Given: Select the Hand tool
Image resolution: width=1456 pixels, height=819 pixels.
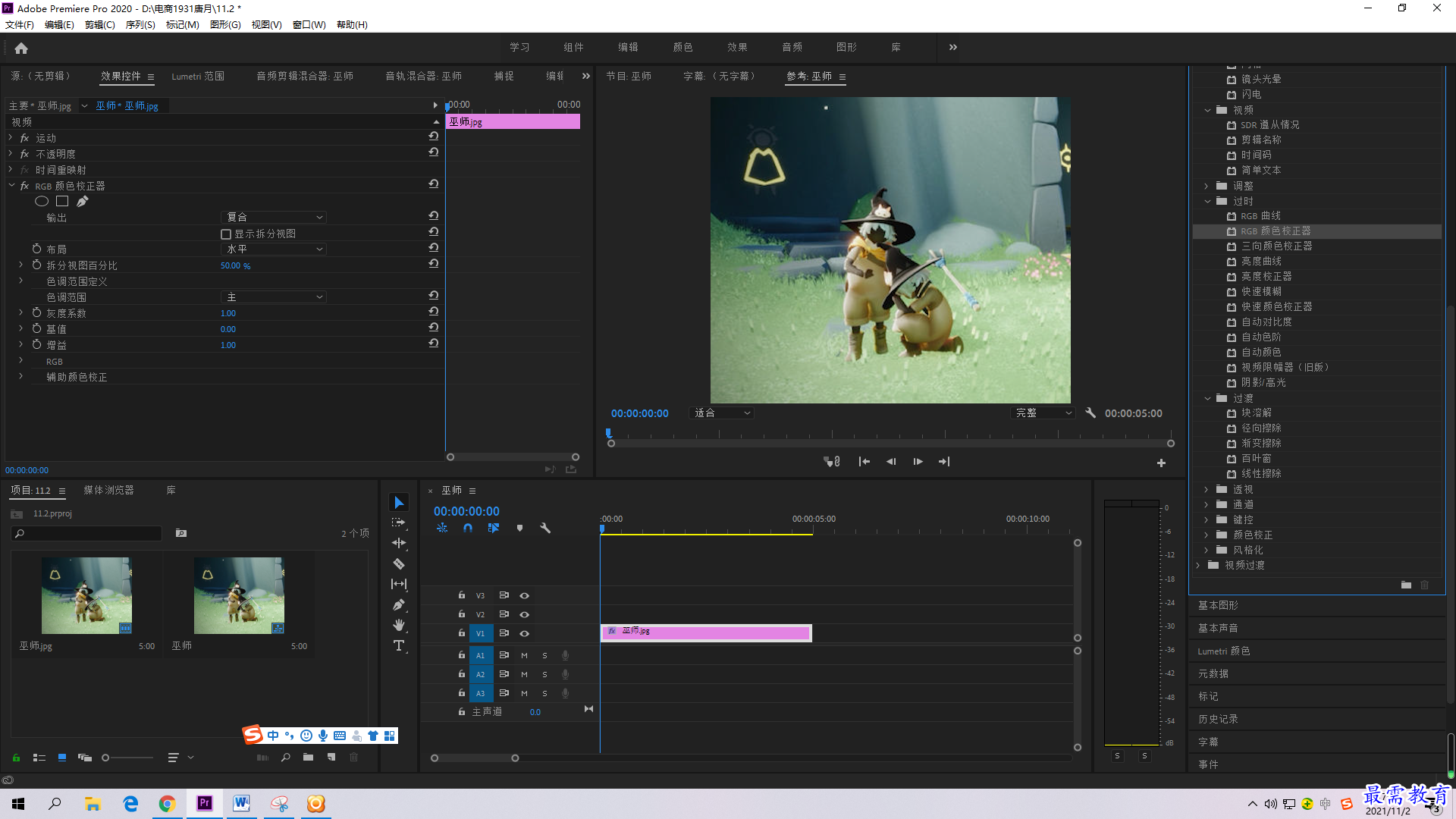Looking at the screenshot, I should pyautogui.click(x=399, y=625).
